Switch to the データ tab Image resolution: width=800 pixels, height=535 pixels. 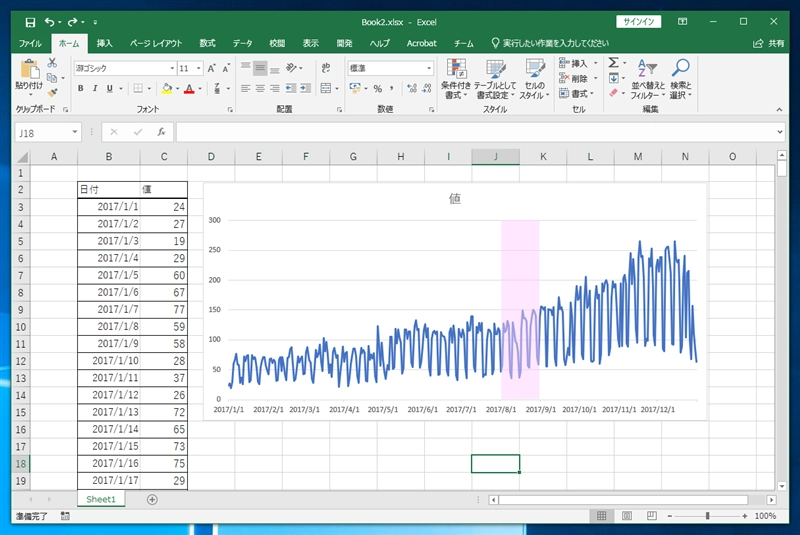tap(242, 43)
